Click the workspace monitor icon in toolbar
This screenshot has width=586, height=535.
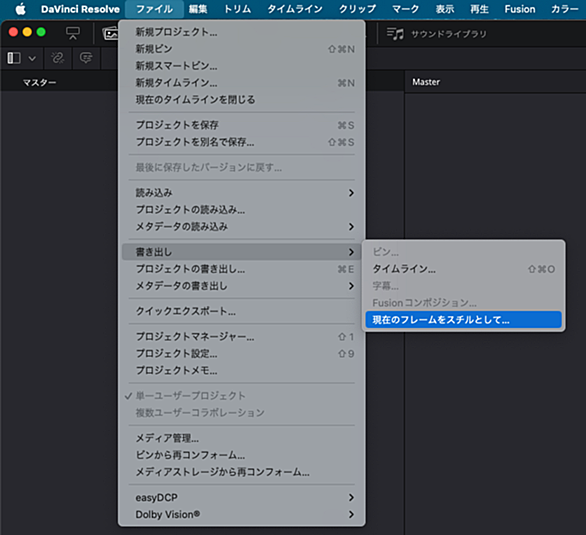[73, 33]
